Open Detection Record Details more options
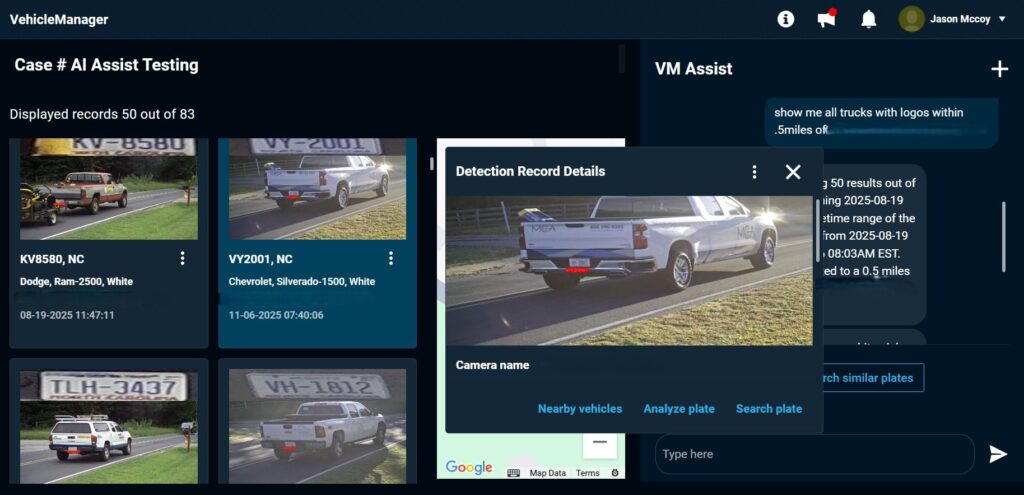The image size is (1024, 495). coord(754,172)
